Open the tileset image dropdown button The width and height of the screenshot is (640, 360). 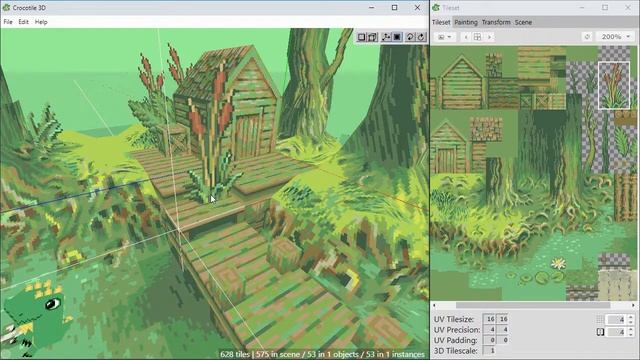(444, 37)
